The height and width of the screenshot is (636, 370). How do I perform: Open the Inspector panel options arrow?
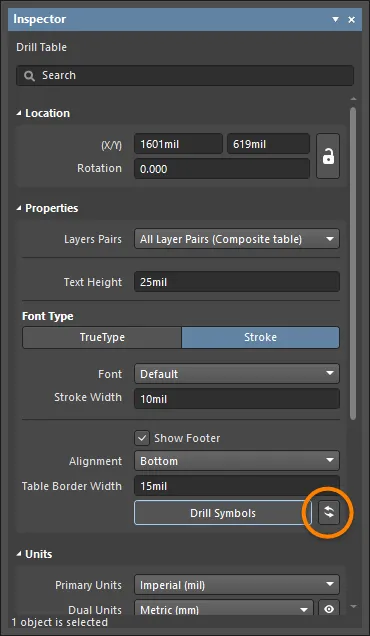tap(335, 19)
